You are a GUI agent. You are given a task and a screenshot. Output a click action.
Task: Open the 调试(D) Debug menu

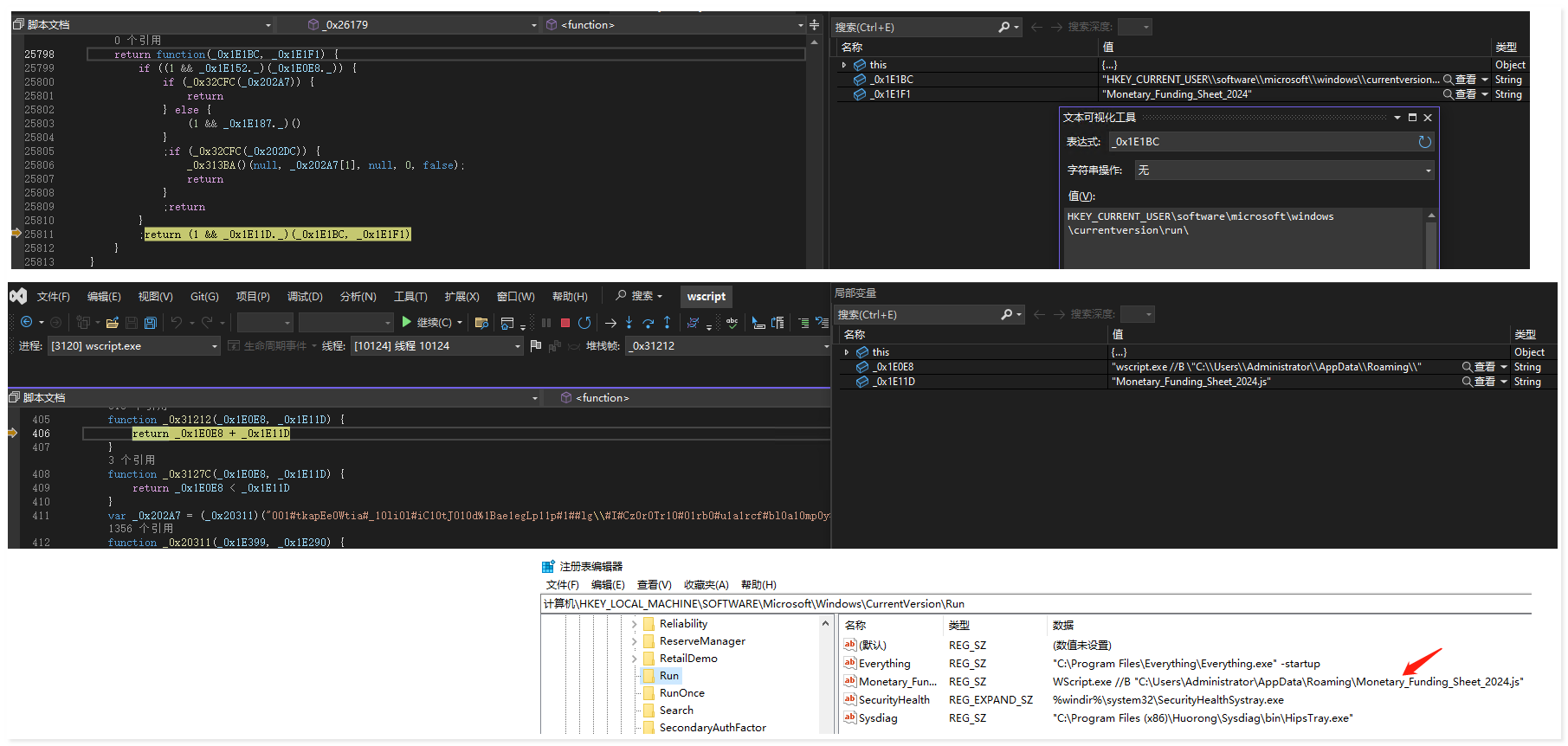[x=304, y=297]
